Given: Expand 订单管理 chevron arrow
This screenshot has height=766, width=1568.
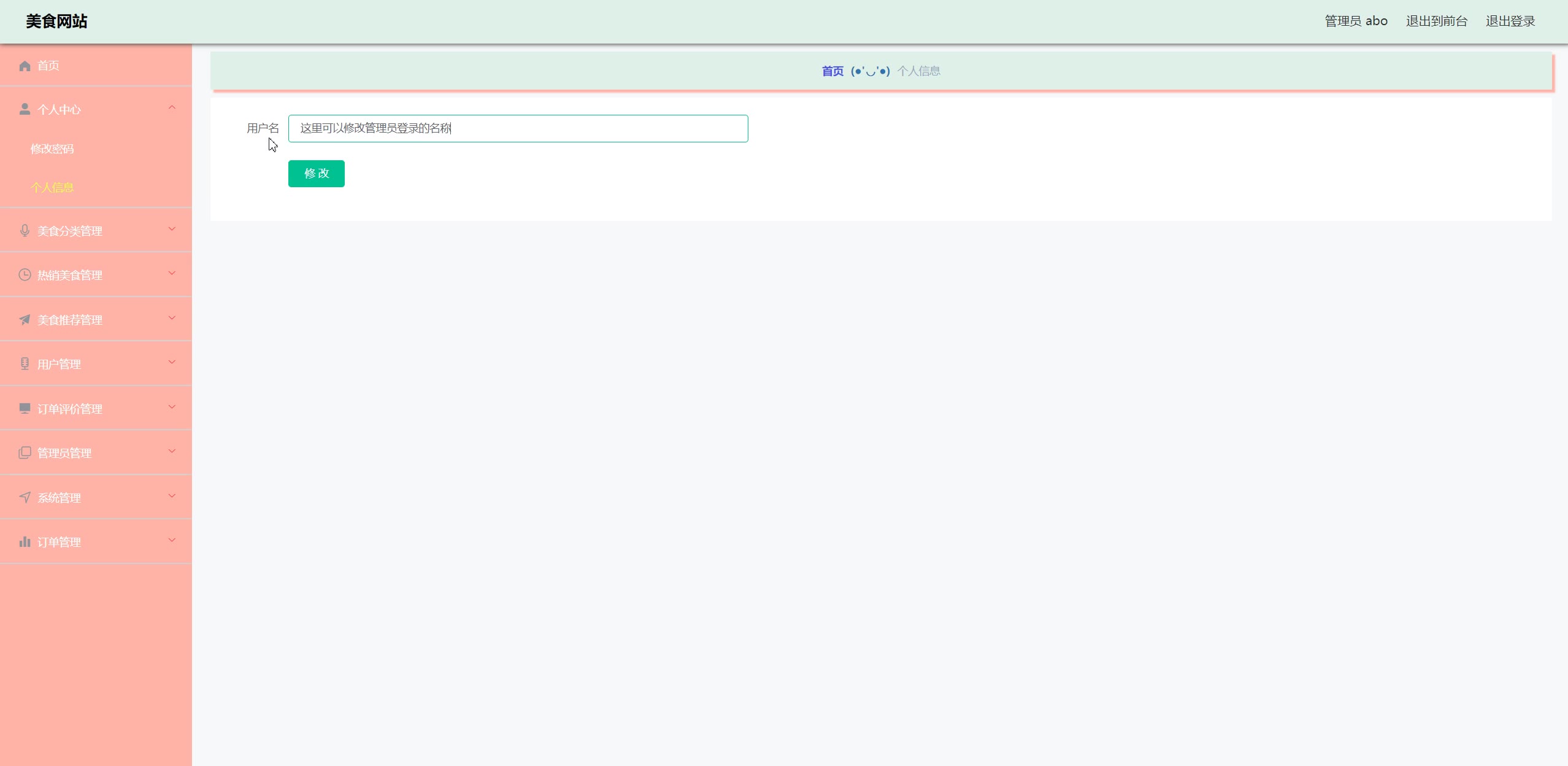Looking at the screenshot, I should point(172,541).
